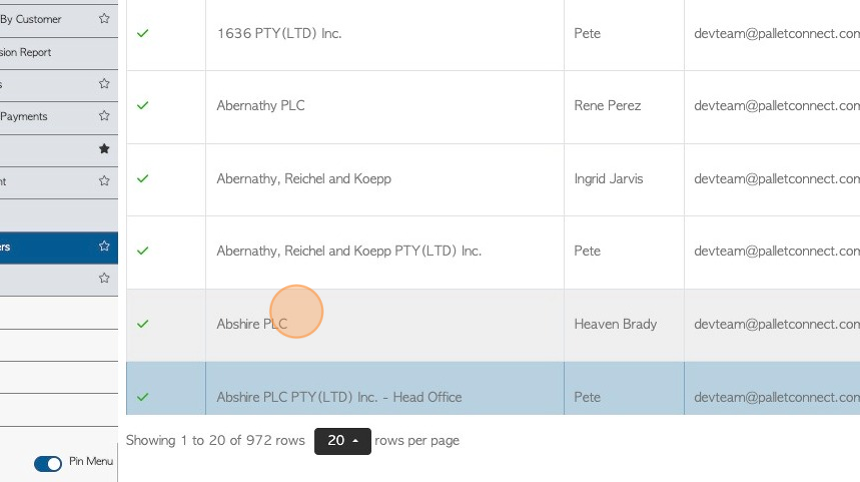Image resolution: width=860 pixels, height=482 pixels.
Task: Toggle the Pin Menu switch
Action: (x=48, y=464)
